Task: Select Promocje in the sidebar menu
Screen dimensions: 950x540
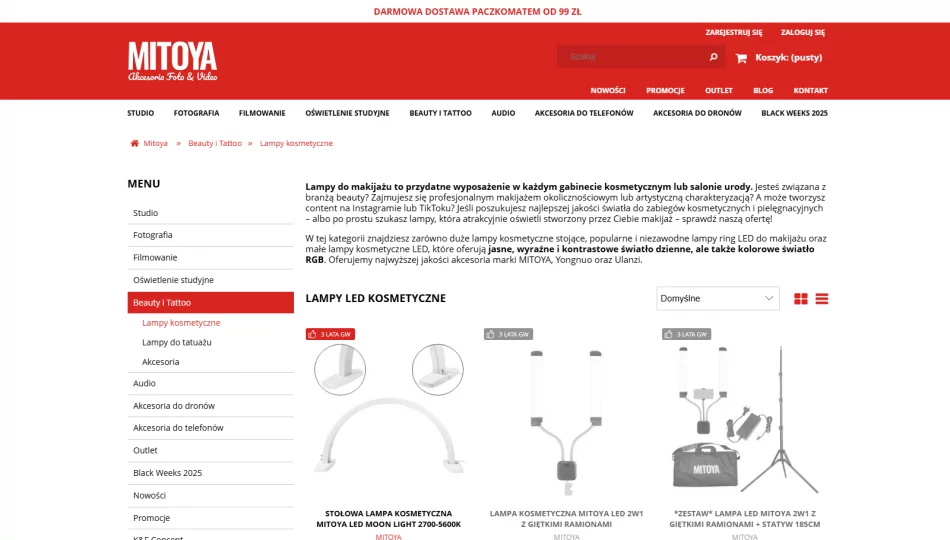Action: (x=210, y=518)
